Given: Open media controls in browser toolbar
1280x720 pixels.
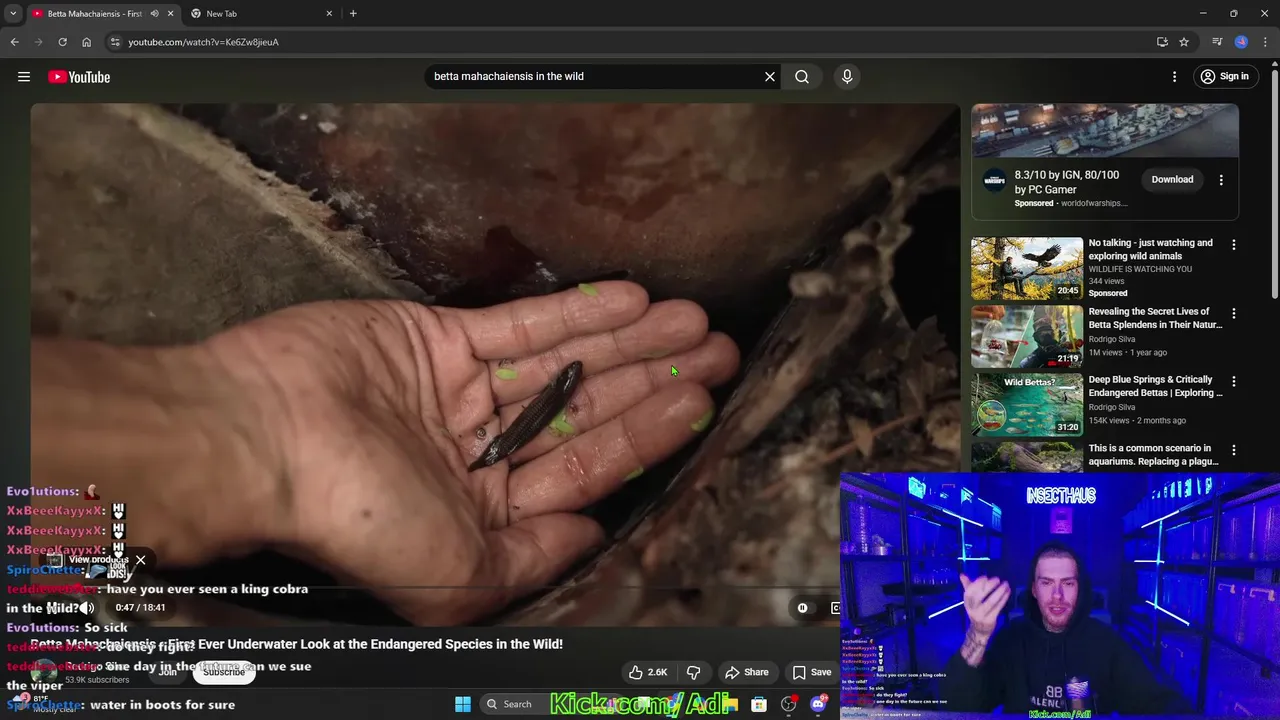Looking at the screenshot, I should pyautogui.click(x=1217, y=42).
